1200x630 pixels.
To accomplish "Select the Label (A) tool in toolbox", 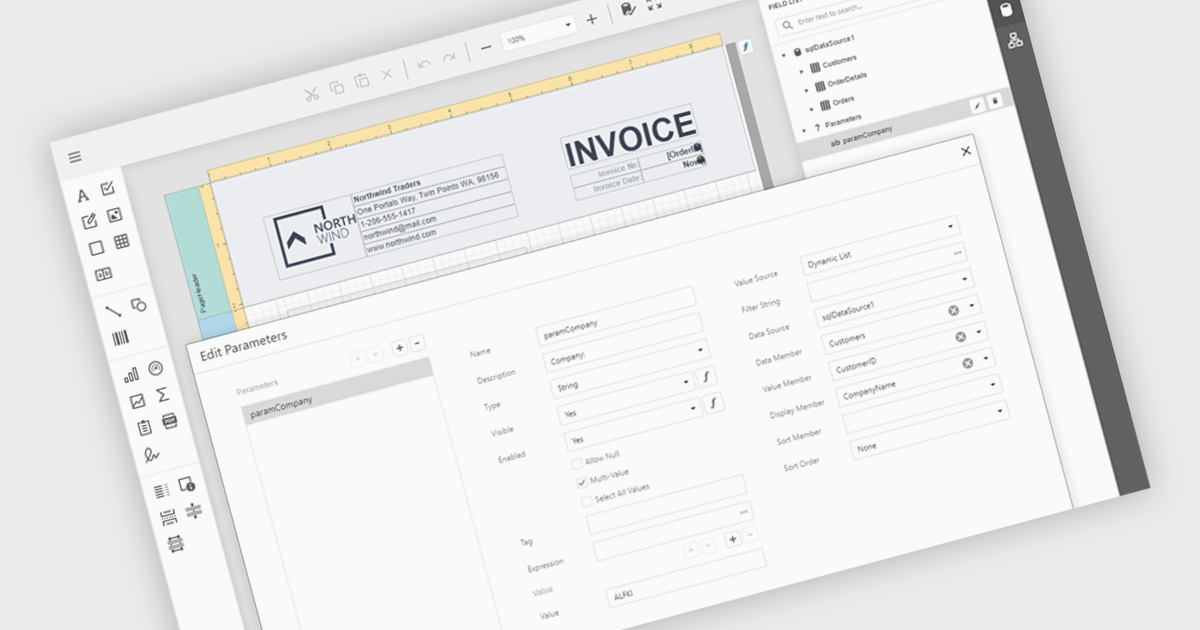I will point(83,195).
